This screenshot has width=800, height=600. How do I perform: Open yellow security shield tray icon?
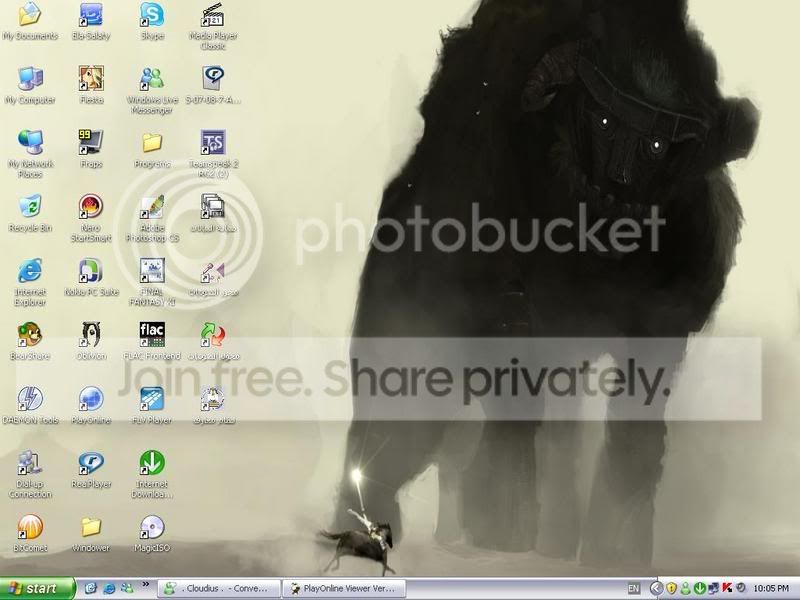671,588
